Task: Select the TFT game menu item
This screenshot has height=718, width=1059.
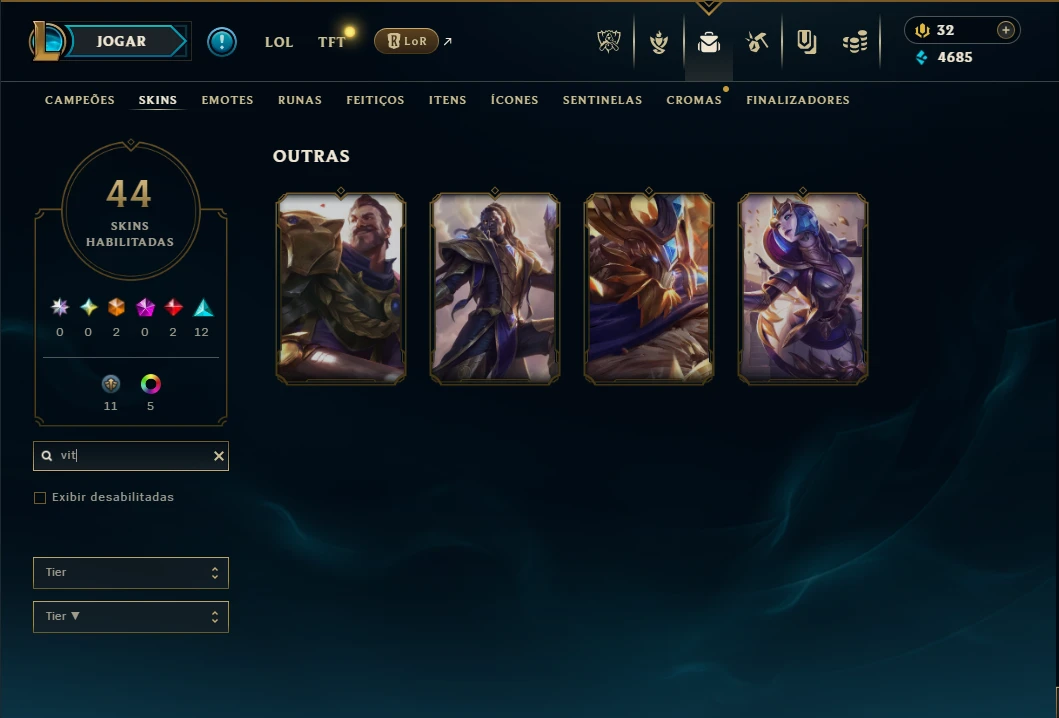Action: pos(331,42)
